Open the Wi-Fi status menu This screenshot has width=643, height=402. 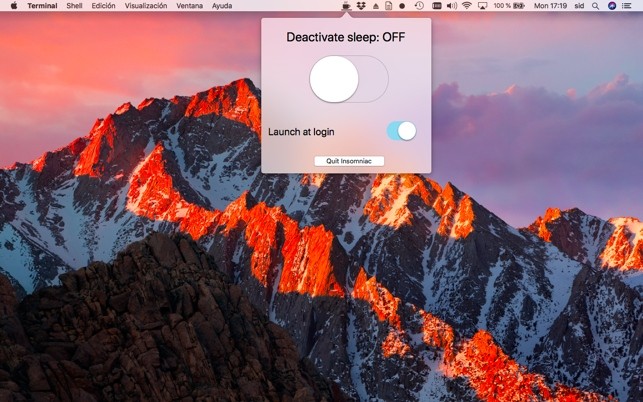tap(467, 6)
